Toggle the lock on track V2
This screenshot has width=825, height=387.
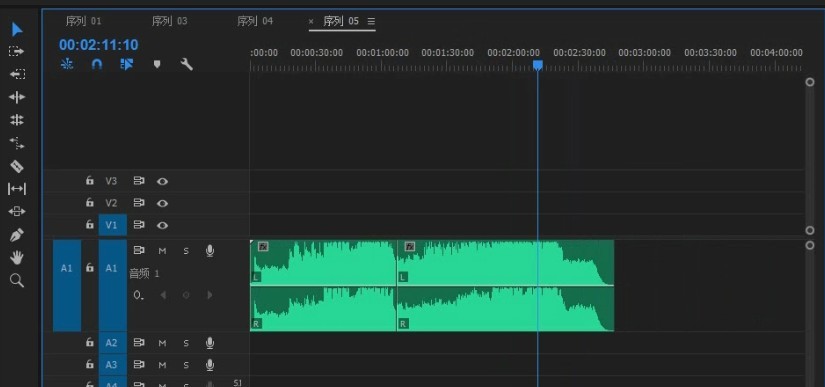(89, 202)
